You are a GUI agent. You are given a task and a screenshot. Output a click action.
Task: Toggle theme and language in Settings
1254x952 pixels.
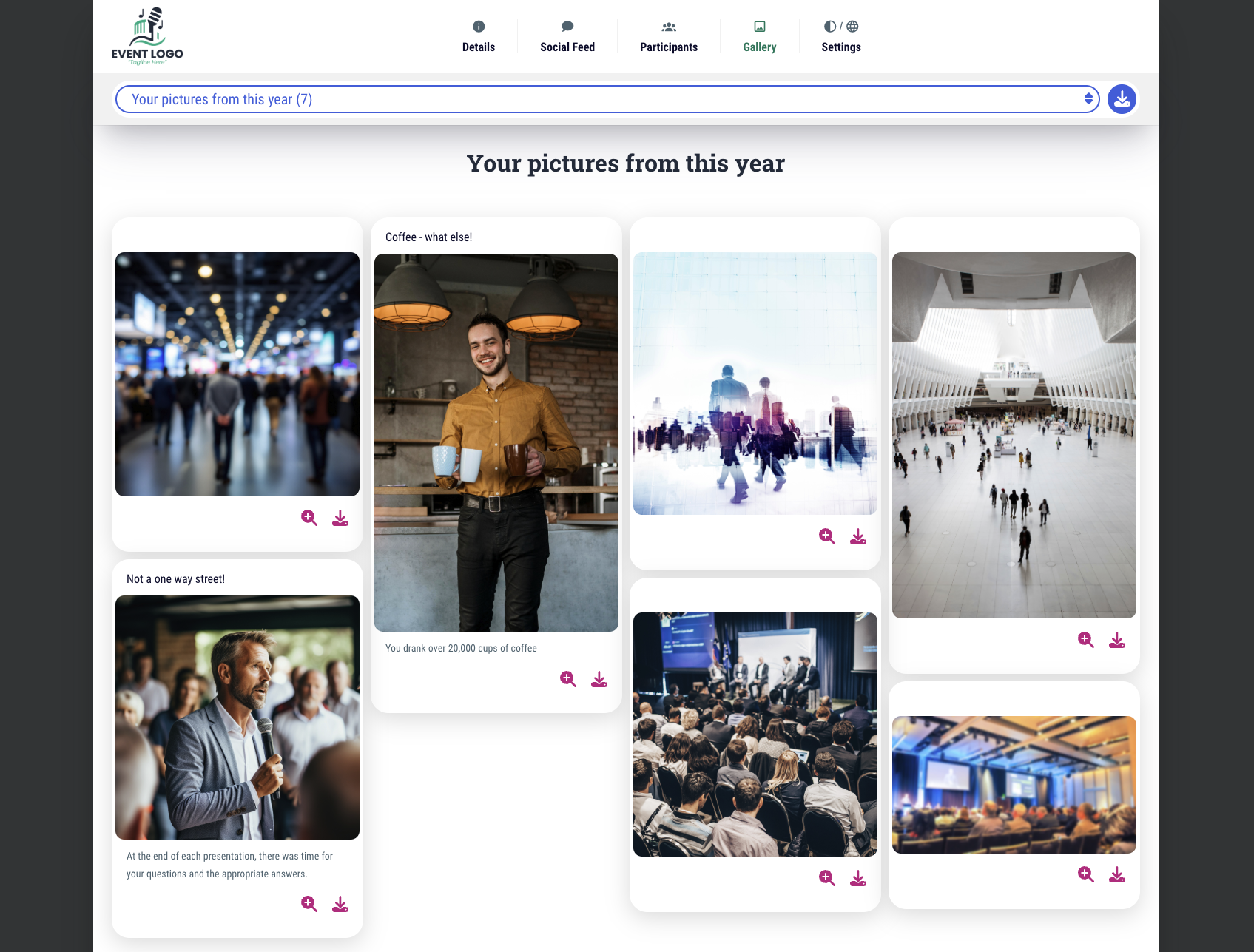point(840,37)
